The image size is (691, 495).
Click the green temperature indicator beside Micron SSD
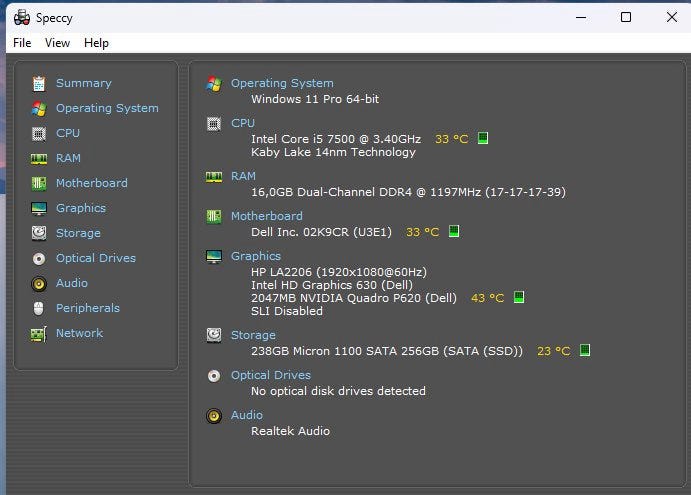[x=585, y=350]
